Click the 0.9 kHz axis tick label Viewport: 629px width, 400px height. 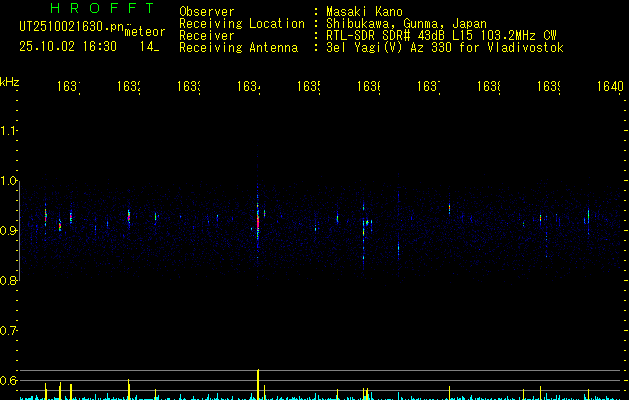[8, 231]
